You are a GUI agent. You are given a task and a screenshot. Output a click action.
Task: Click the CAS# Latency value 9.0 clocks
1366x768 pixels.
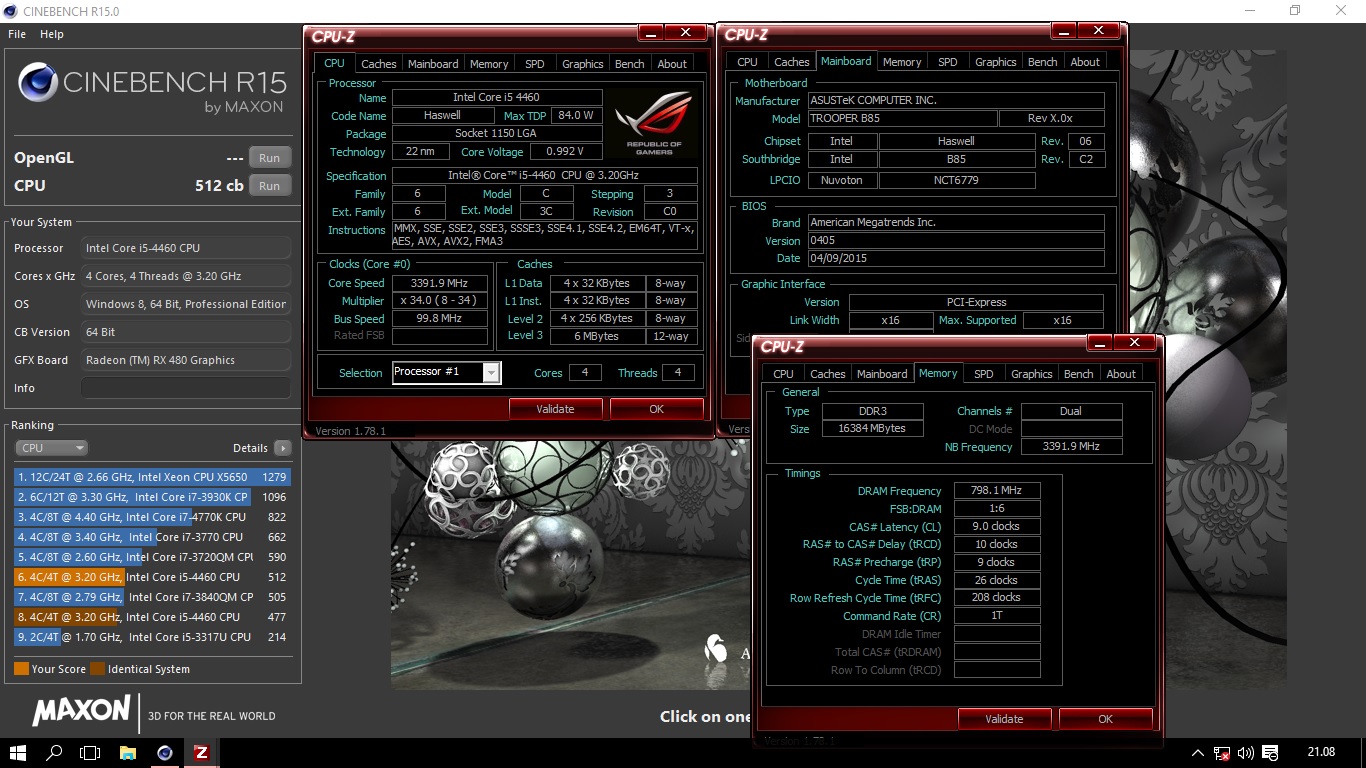tap(997, 526)
